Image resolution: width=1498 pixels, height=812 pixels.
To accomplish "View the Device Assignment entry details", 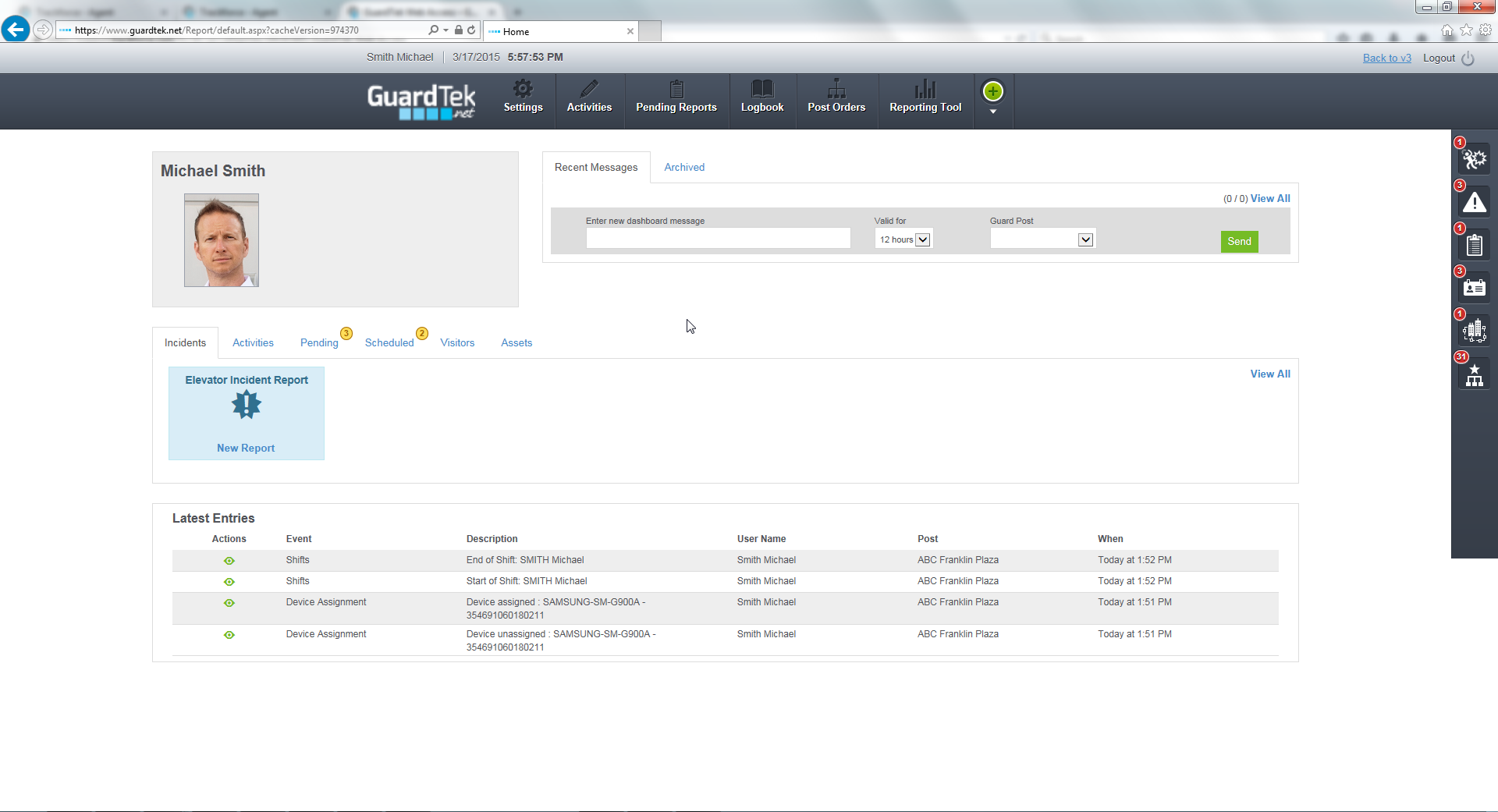I will click(229, 603).
